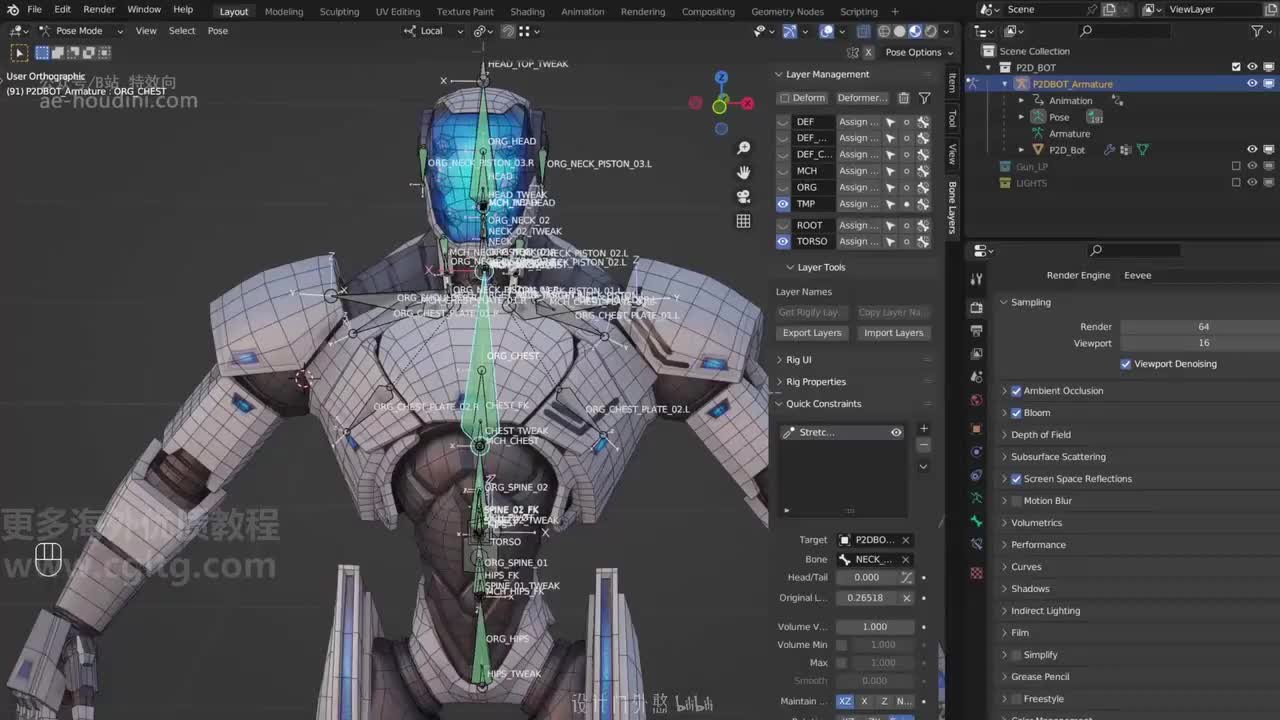This screenshot has width=1280, height=720.
Task: Toggle camera view gizmo icon
Action: pyautogui.click(x=743, y=196)
